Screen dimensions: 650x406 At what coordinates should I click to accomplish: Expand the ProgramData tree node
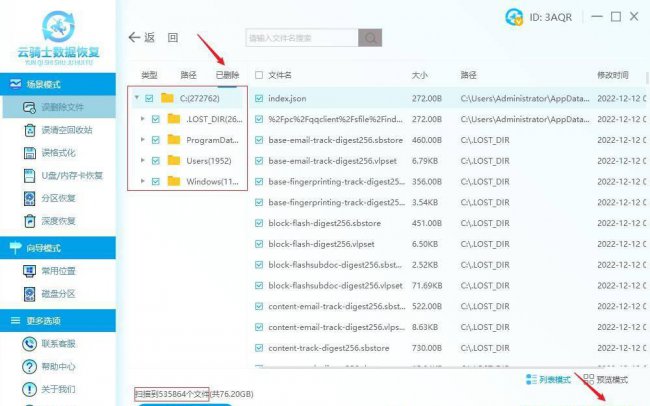[x=143, y=139]
